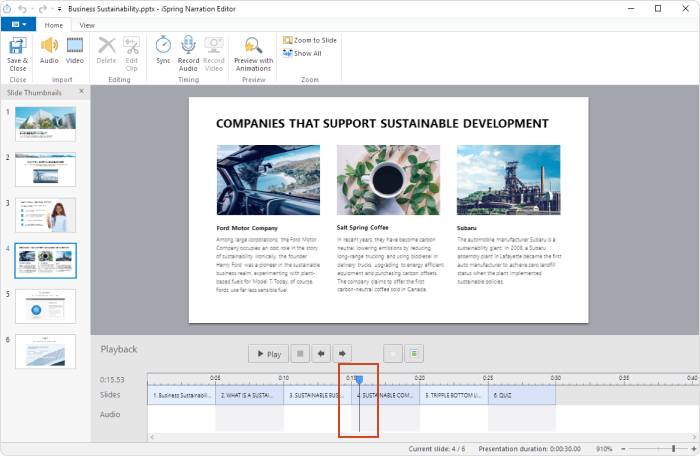
Task: Click the Subaru factory image
Action: (x=508, y=180)
